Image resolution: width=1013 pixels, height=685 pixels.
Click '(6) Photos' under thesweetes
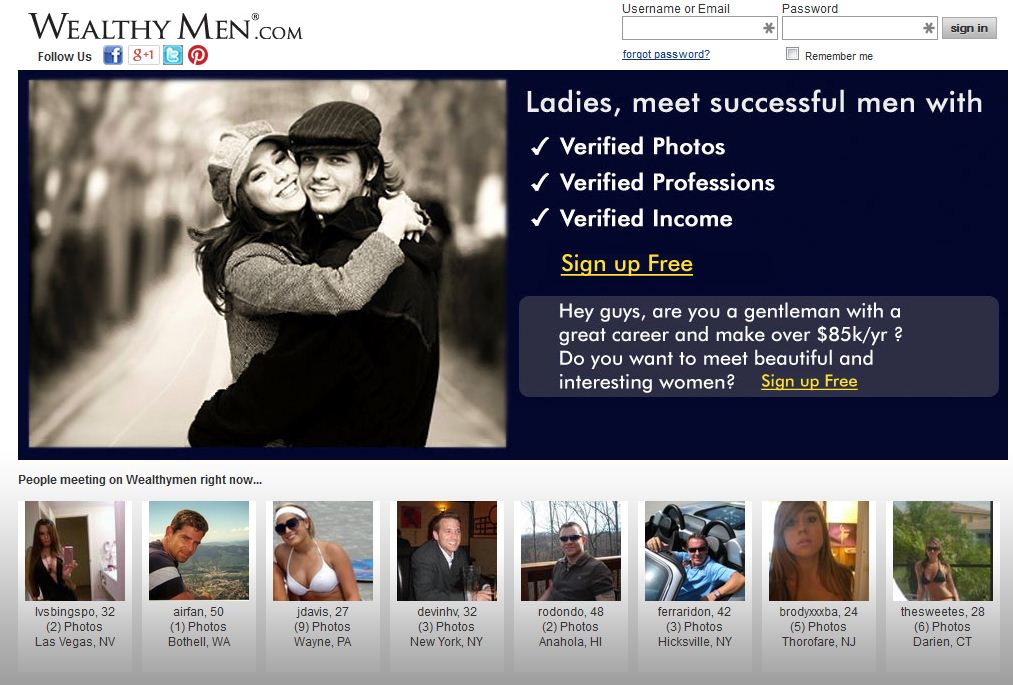coord(943,627)
